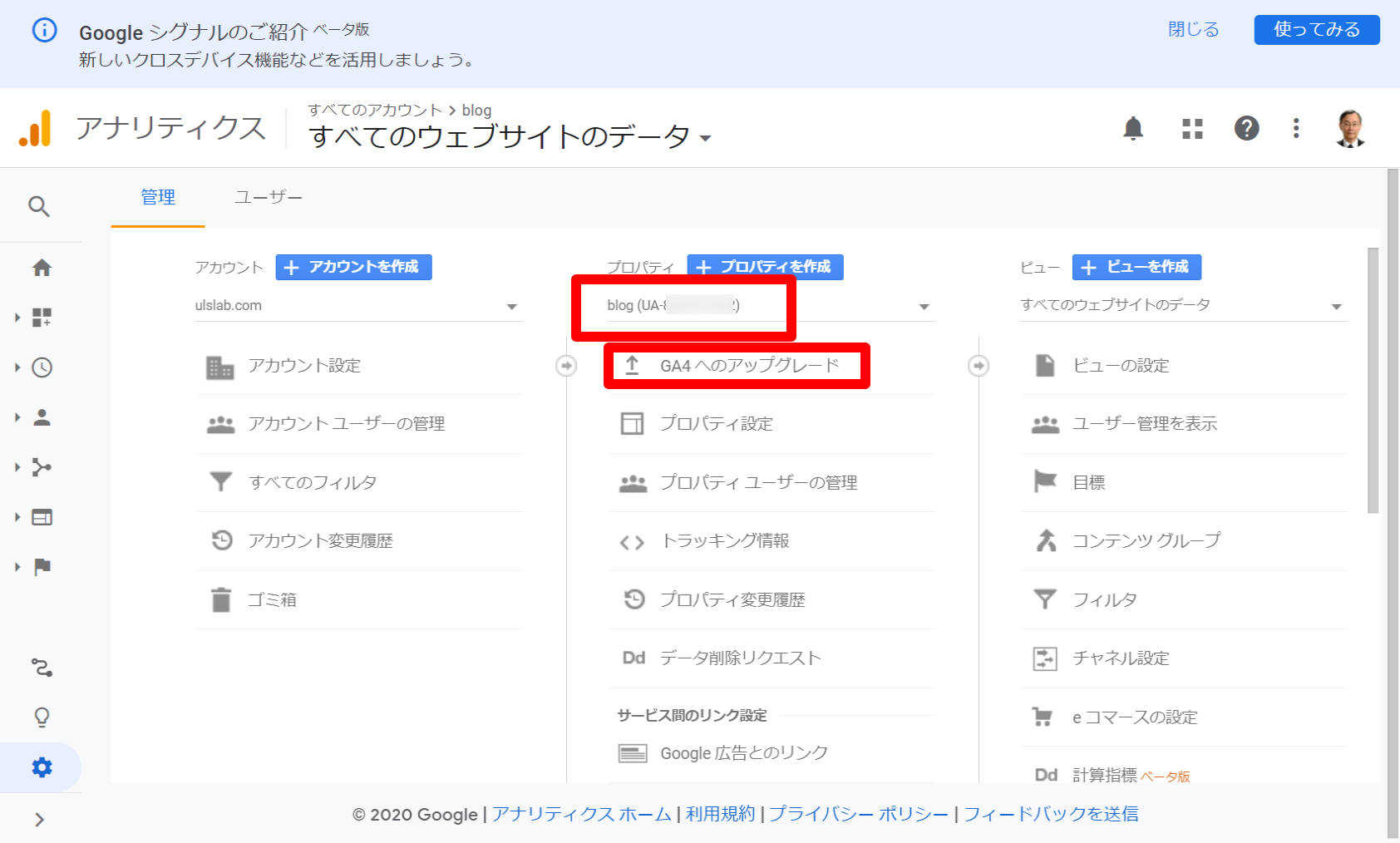Click the user profile avatar
This screenshot has width=1400, height=843.
(x=1351, y=128)
